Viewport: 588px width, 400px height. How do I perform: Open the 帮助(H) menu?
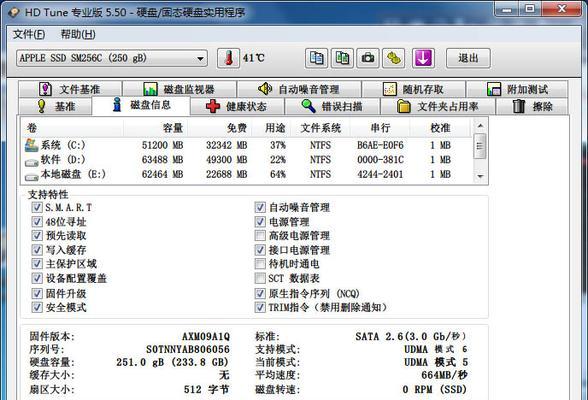coord(78,34)
